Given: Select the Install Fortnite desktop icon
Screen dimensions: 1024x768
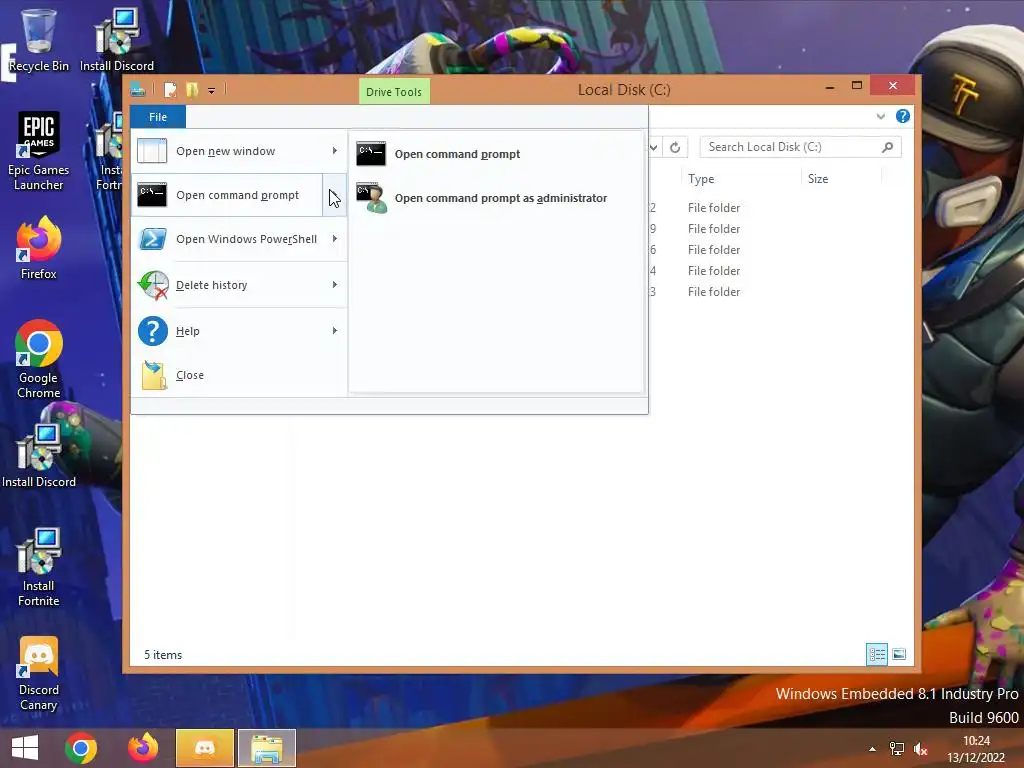Looking at the screenshot, I should tap(38, 567).
